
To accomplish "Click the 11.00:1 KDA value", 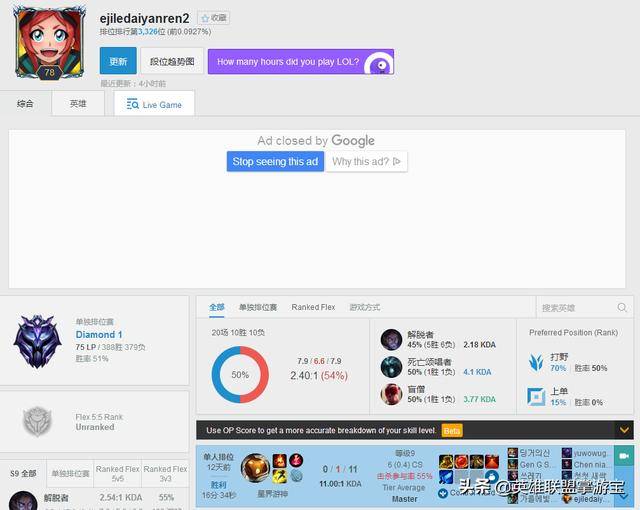I will 340,484.
